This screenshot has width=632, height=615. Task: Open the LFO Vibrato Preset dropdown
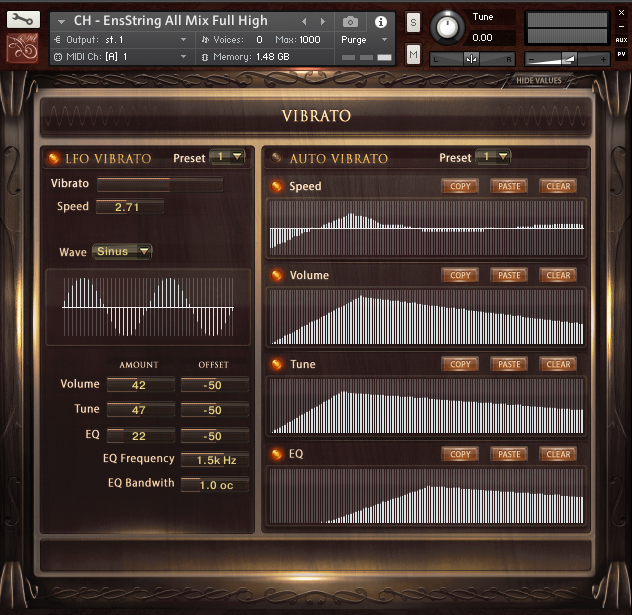tap(227, 157)
